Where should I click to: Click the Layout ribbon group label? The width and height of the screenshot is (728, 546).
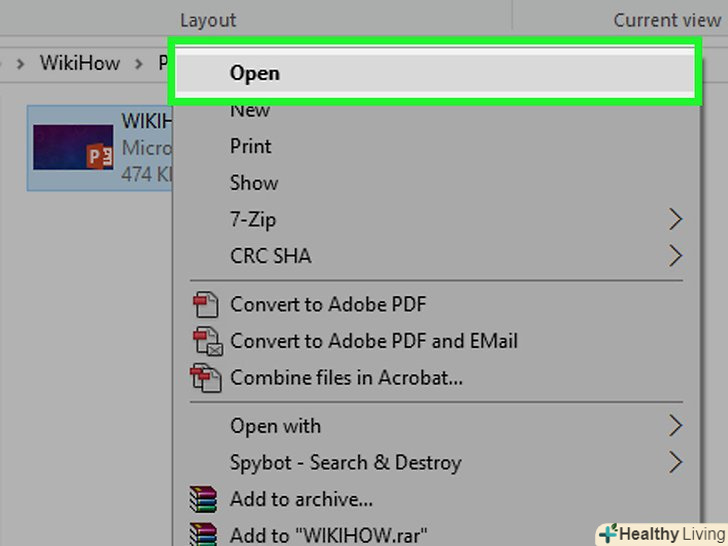(x=208, y=19)
